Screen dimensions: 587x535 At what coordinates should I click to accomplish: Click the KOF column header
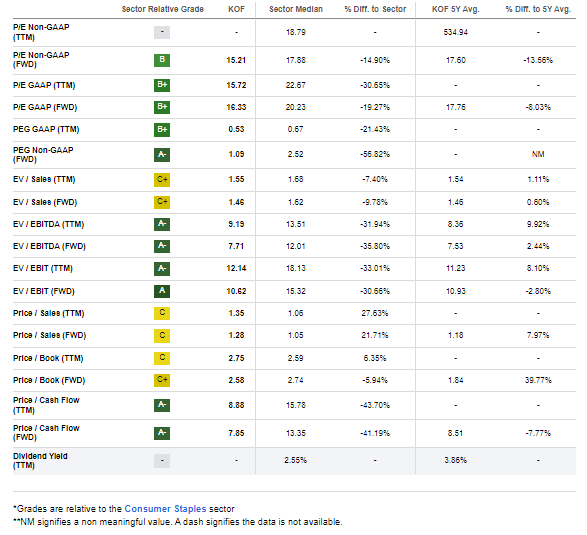click(x=236, y=9)
